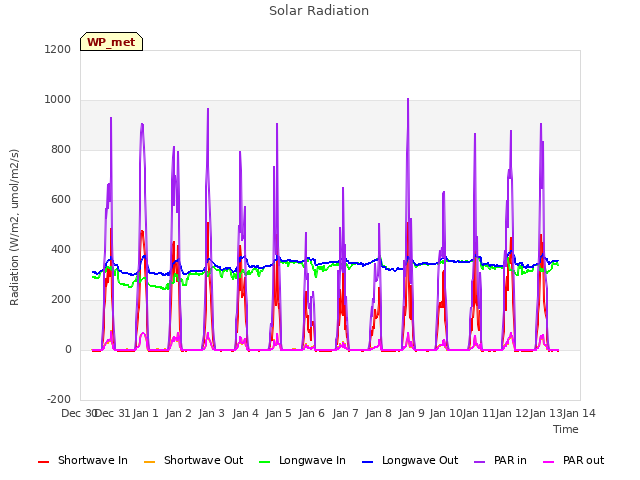
Task: Toggle the Shortwave Out legend entry
Action: click(x=193, y=460)
